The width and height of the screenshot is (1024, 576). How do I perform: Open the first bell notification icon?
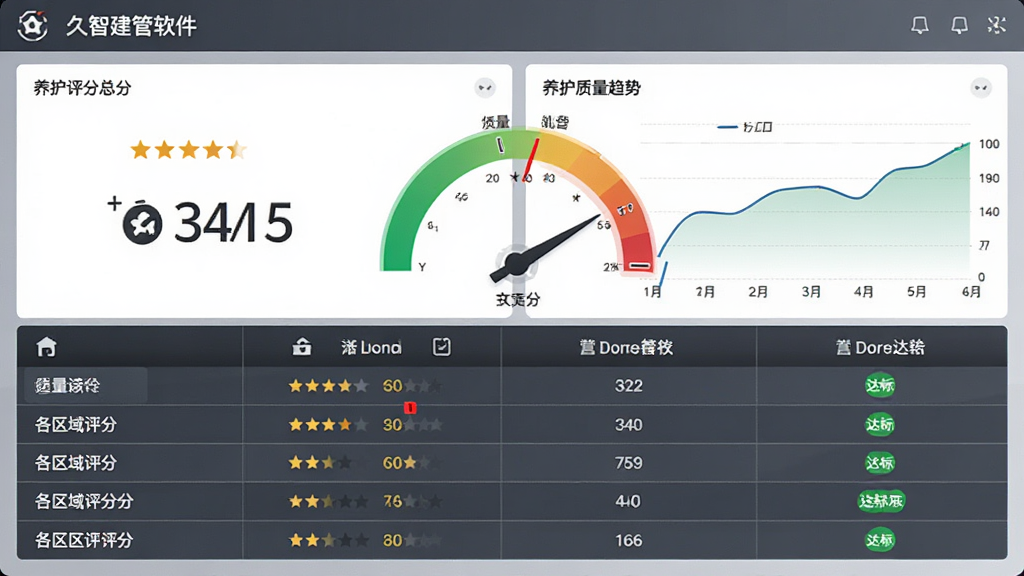pyautogui.click(x=920, y=25)
